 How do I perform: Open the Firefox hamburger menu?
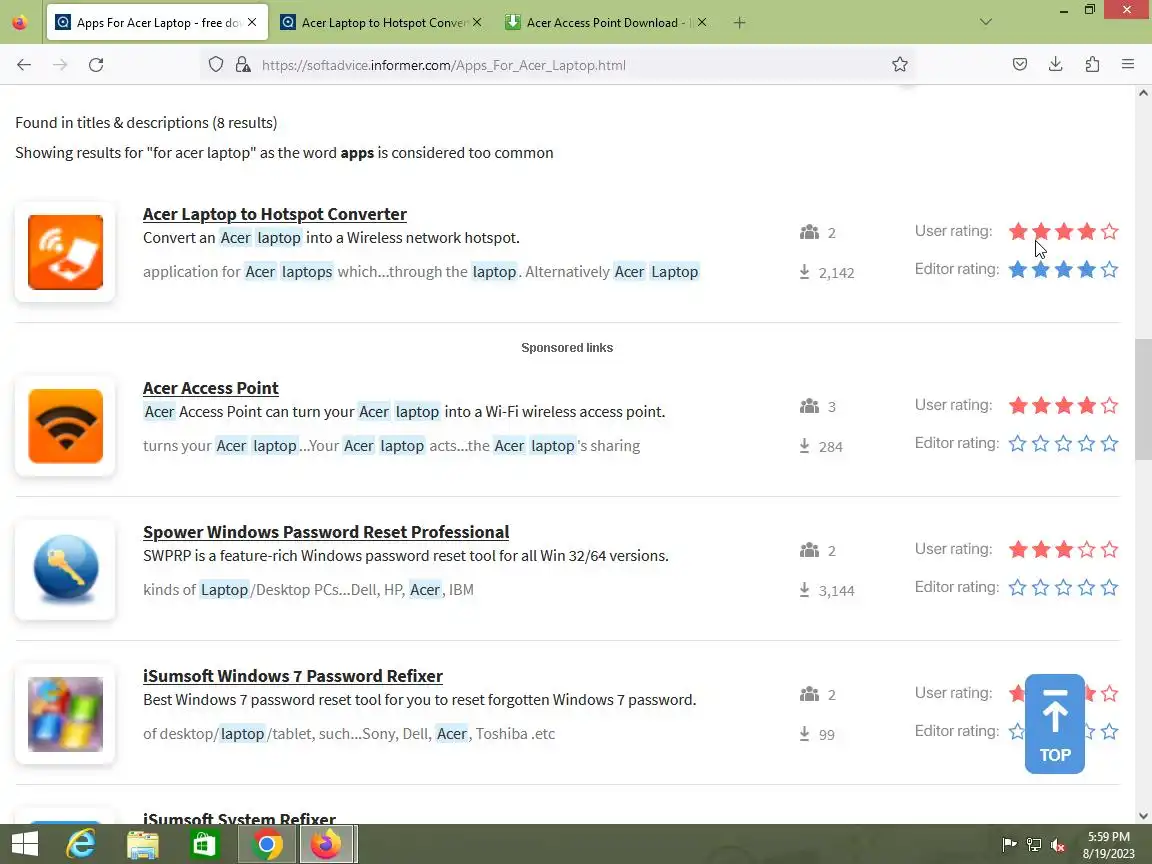1128,65
